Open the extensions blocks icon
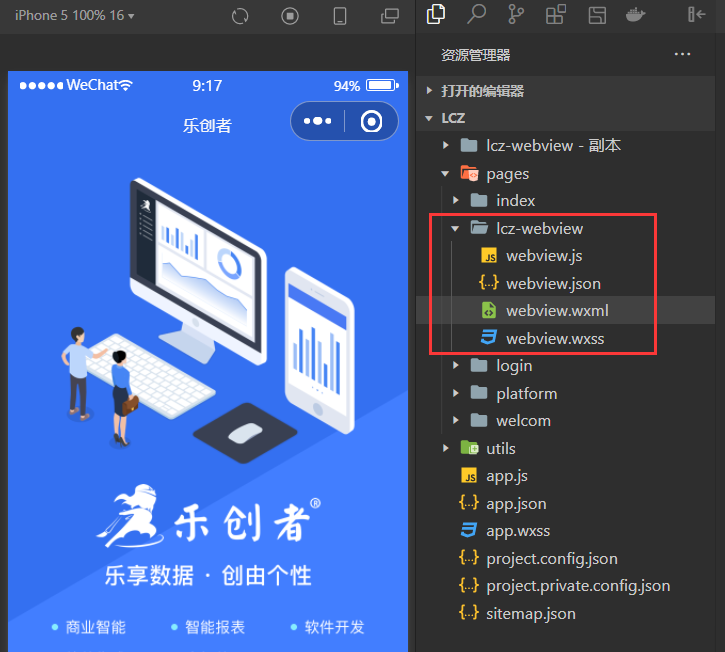Viewport: 725px width, 652px height. (x=555, y=14)
